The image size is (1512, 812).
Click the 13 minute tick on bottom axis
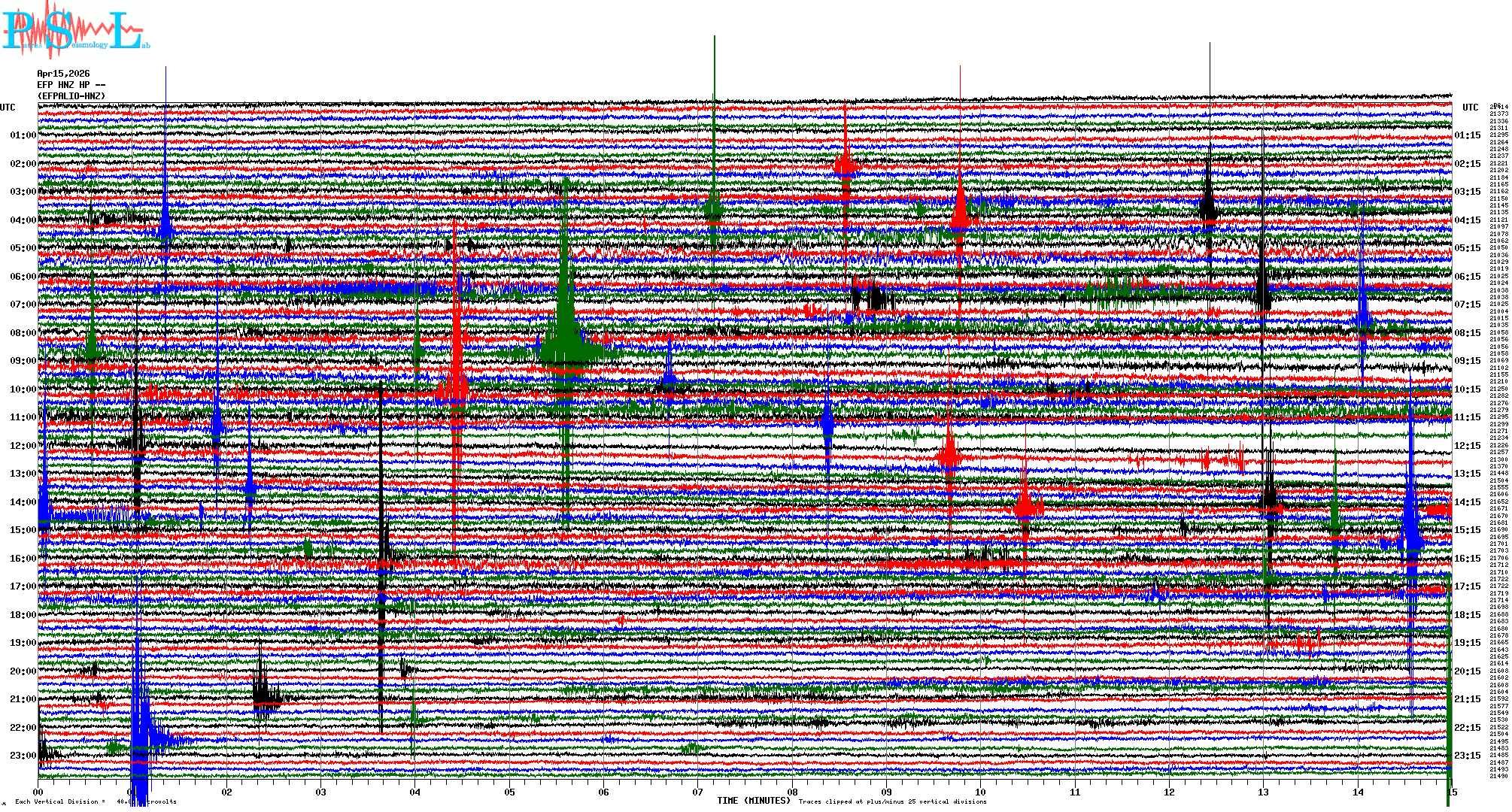coord(1263,792)
